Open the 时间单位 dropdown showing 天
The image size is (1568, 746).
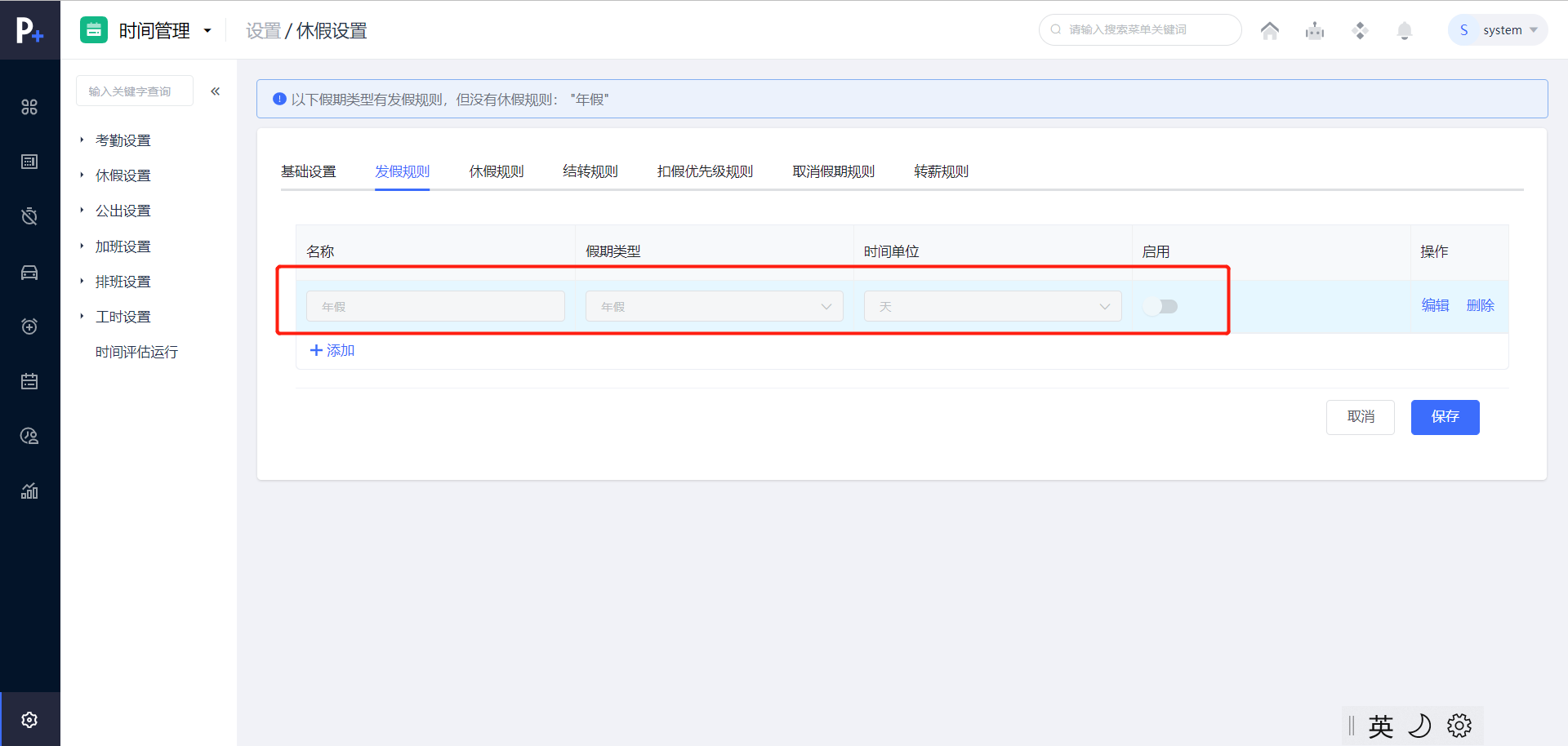(x=992, y=306)
